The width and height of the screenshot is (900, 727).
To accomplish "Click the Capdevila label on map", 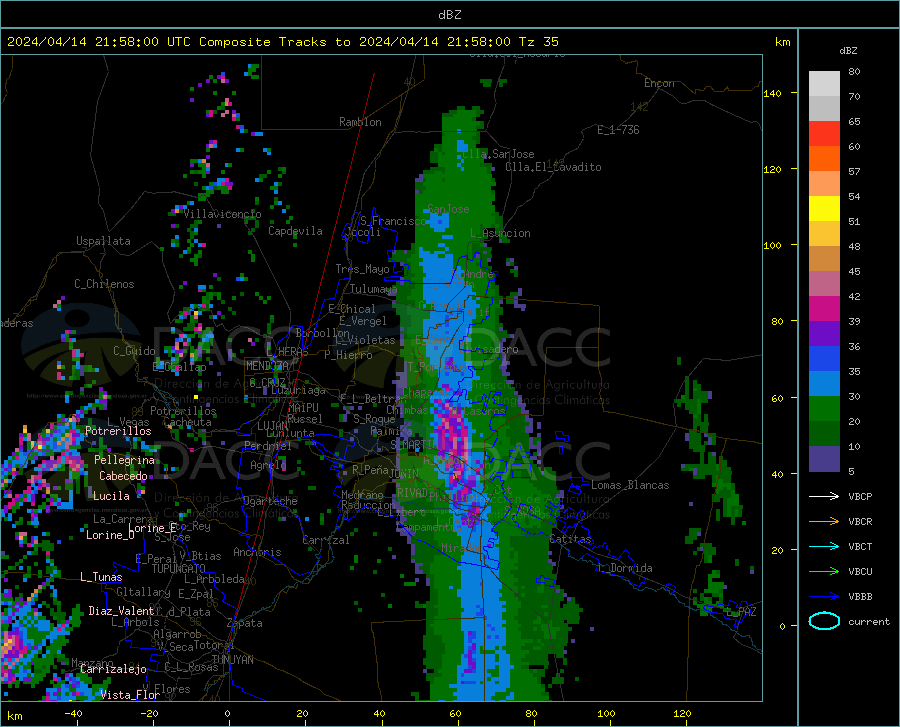I will (295, 231).
